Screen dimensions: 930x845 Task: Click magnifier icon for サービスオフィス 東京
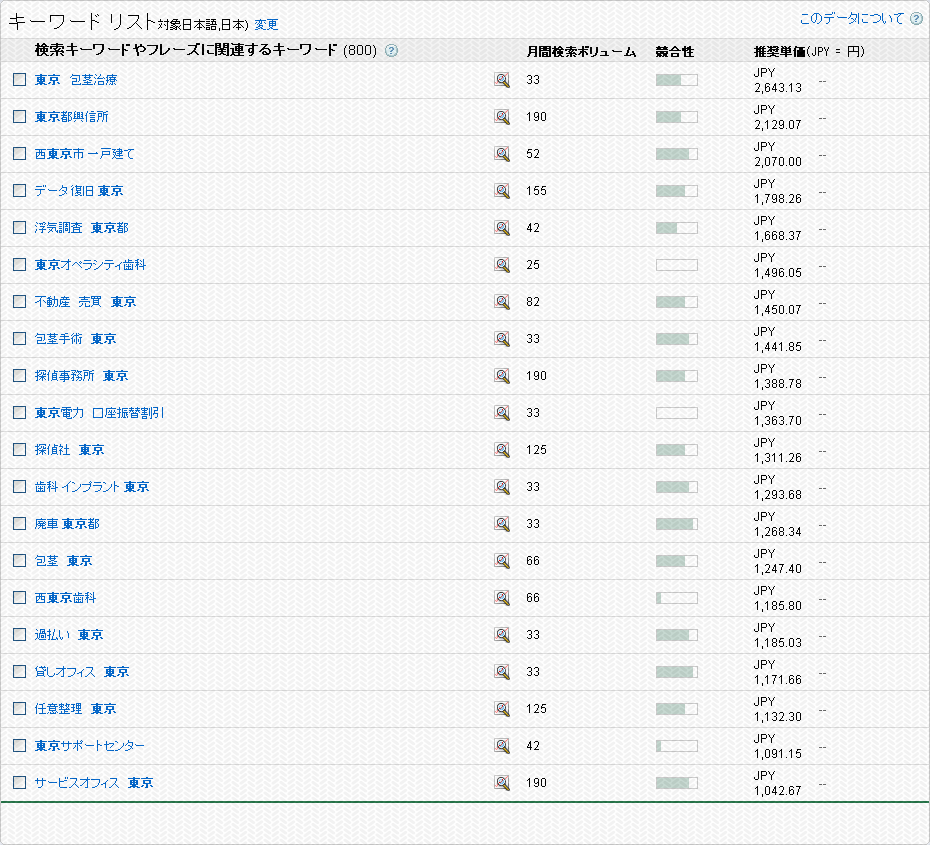click(502, 783)
